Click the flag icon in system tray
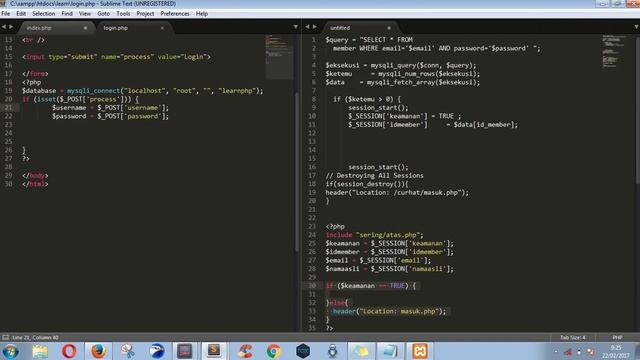The height and width of the screenshot is (360, 640). point(590,351)
